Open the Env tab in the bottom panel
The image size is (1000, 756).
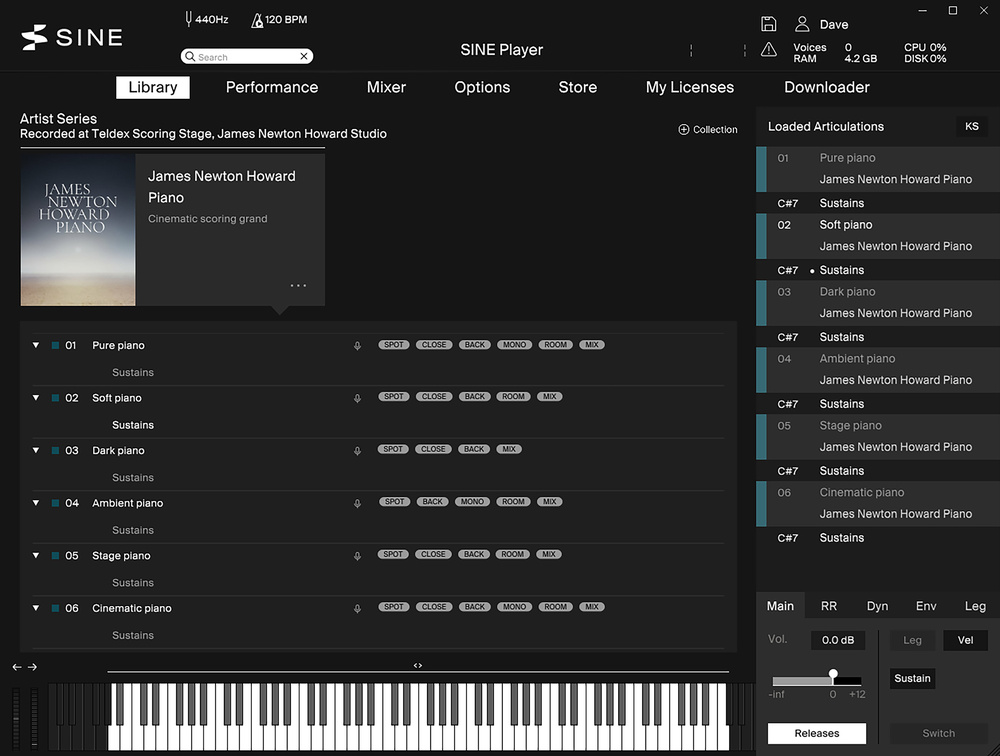[926, 606]
